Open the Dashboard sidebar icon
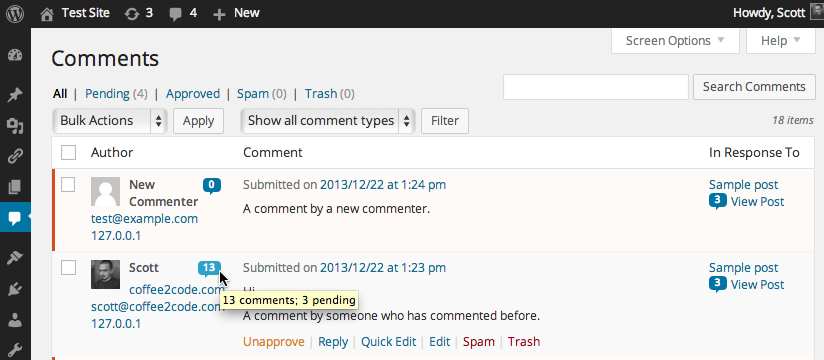Screen dimensions: 824x360 pyautogui.click(x=15, y=55)
